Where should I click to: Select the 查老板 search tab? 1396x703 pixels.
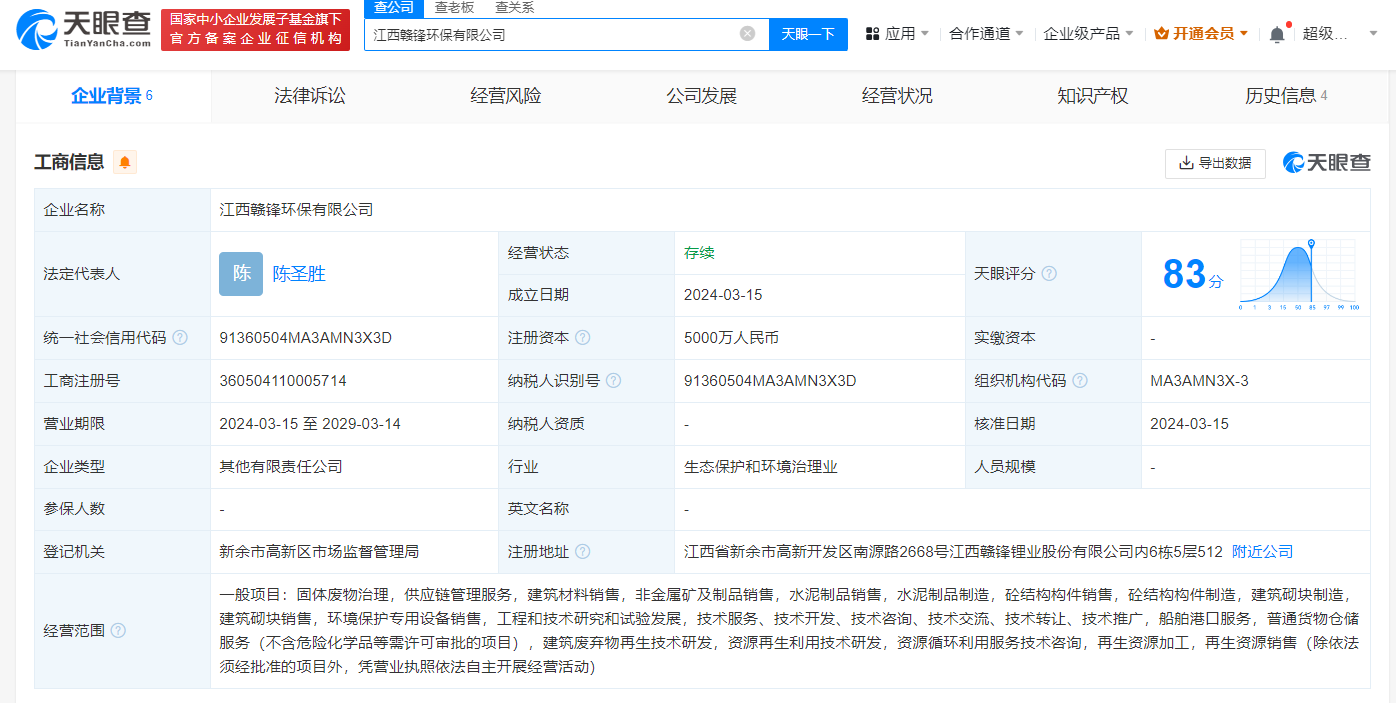(x=454, y=8)
